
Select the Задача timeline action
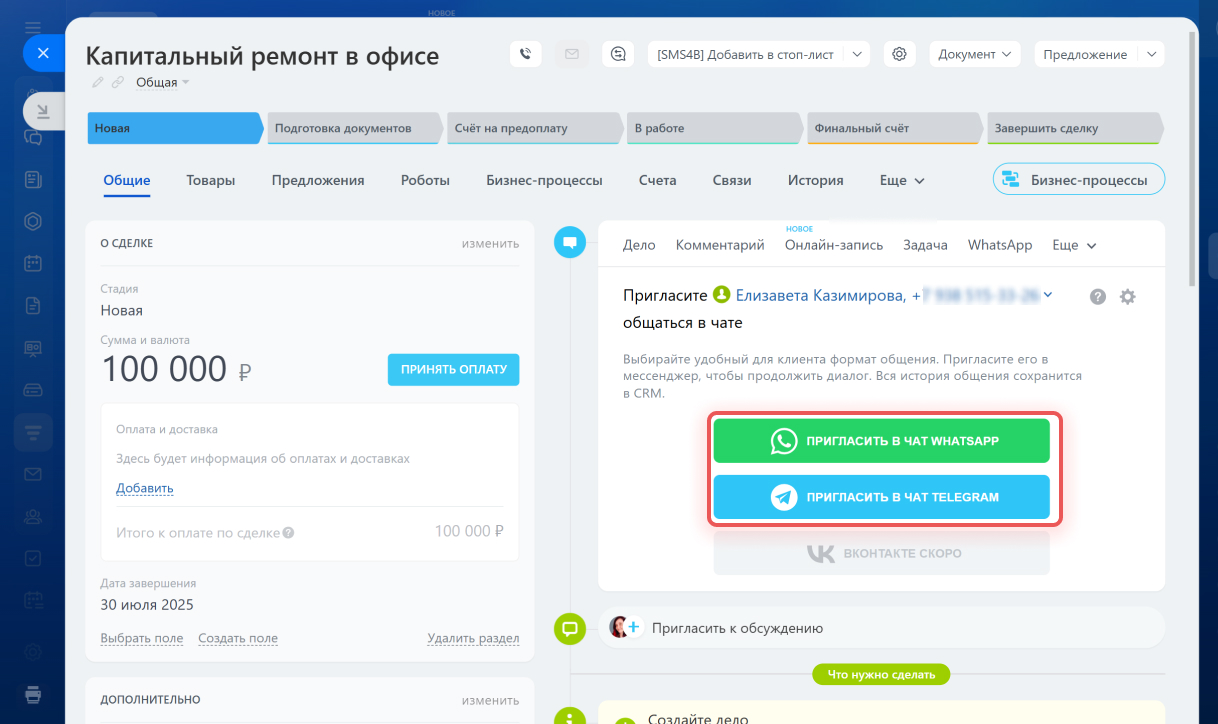tap(925, 245)
